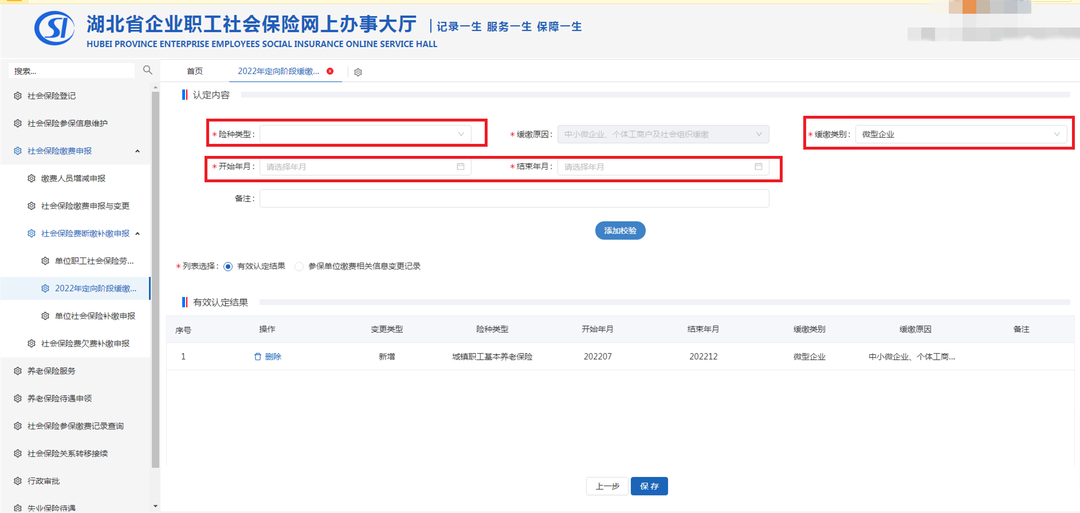Click the 保存 button
Image resolution: width=1080 pixels, height=513 pixels.
click(x=649, y=486)
